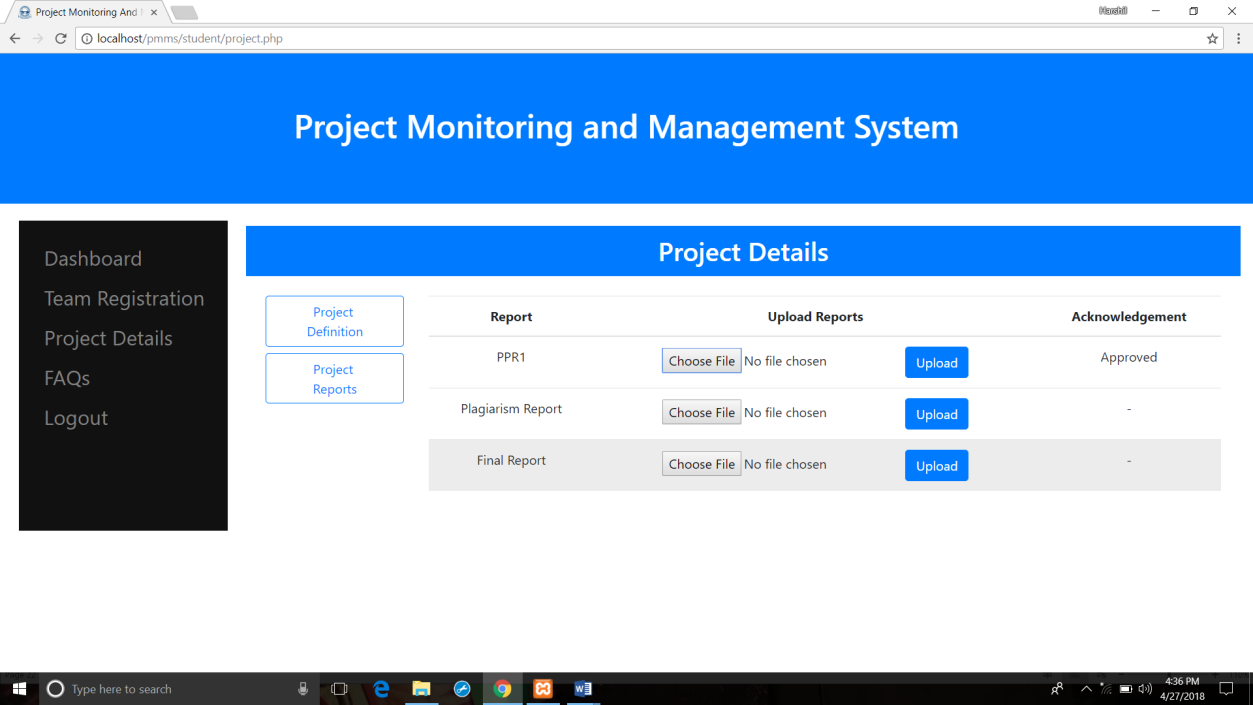Image resolution: width=1253 pixels, height=705 pixels.
Task: Select Project Details in the sidebar
Action: click(x=108, y=339)
